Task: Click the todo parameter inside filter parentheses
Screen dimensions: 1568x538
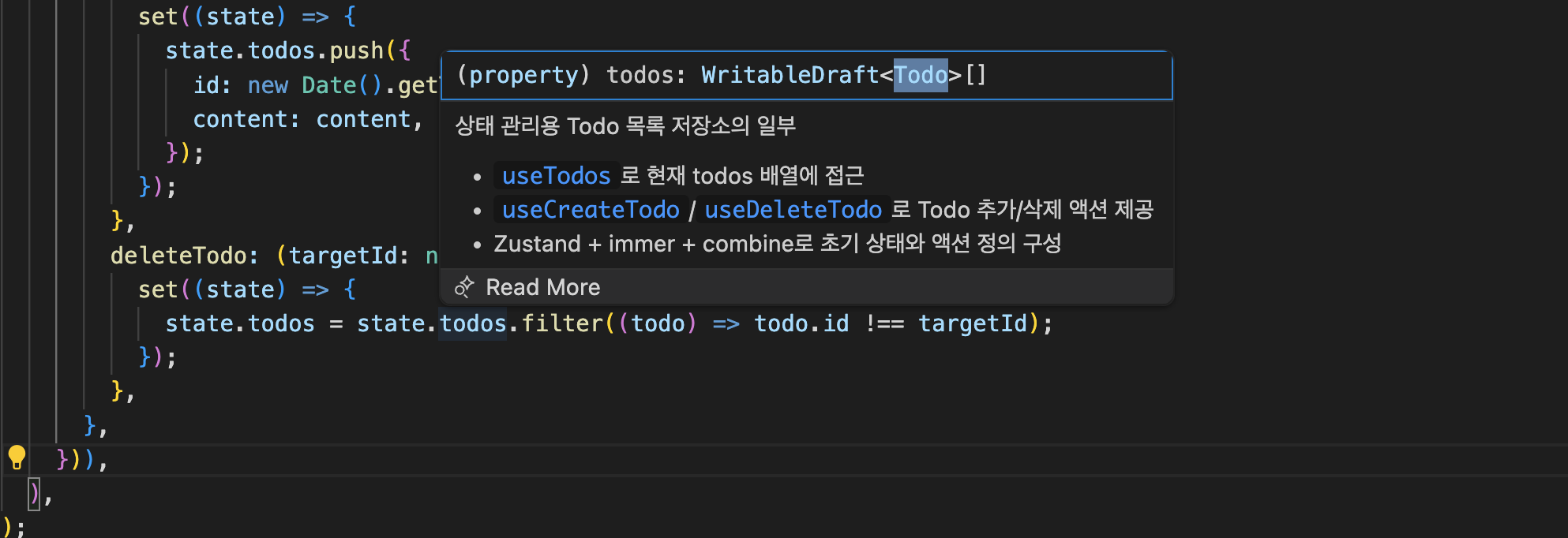Action: [658, 323]
